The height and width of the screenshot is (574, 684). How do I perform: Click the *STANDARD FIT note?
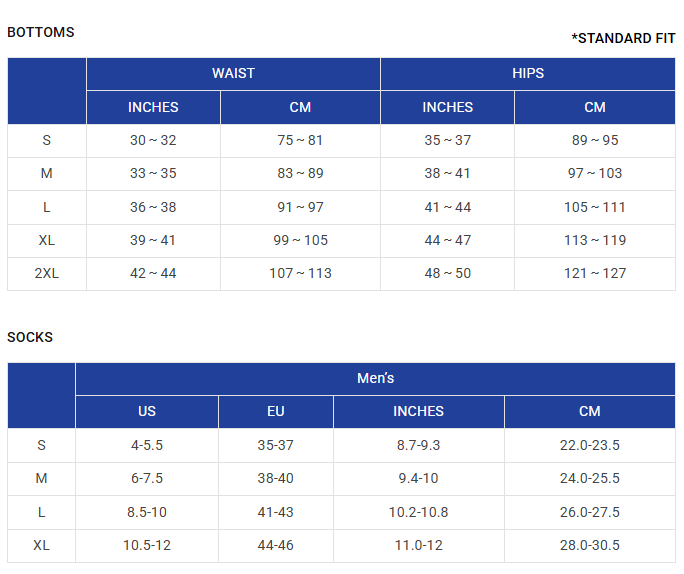coord(623,39)
